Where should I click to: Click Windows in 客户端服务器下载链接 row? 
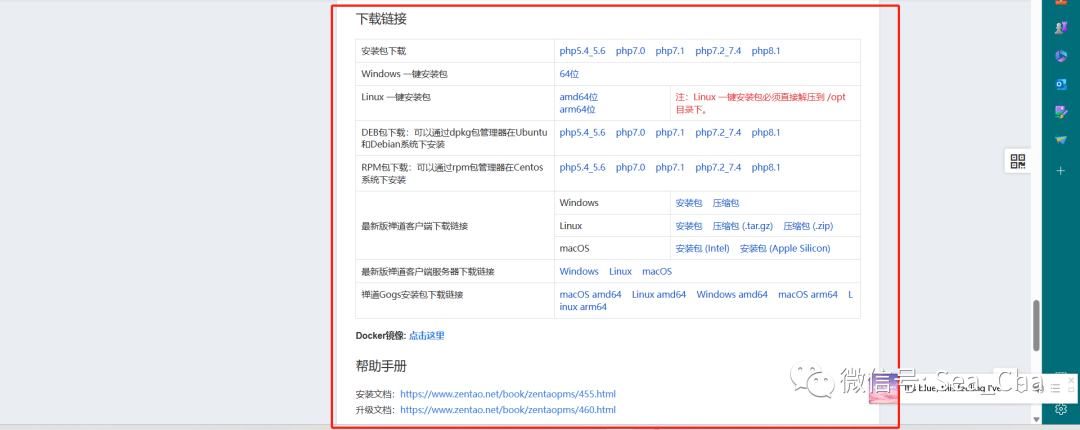(579, 272)
